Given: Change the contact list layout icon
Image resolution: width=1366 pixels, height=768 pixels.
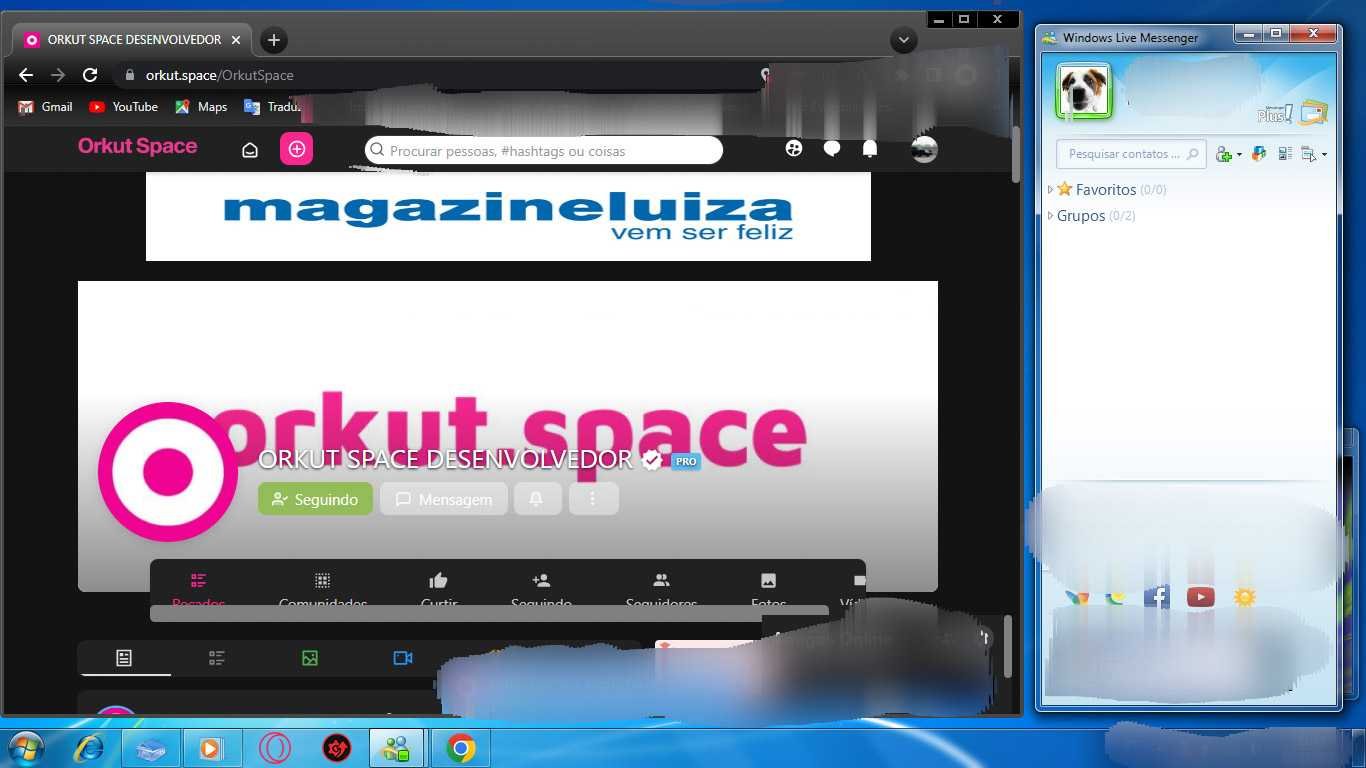Looking at the screenshot, I should [x=1285, y=154].
